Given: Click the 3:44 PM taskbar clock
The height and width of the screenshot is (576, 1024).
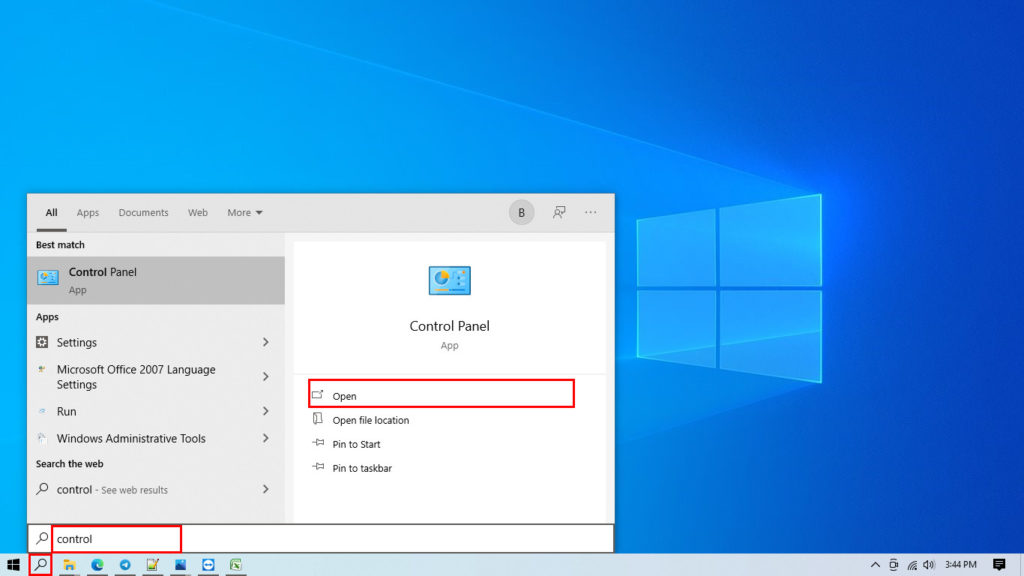Looking at the screenshot, I should [x=961, y=565].
